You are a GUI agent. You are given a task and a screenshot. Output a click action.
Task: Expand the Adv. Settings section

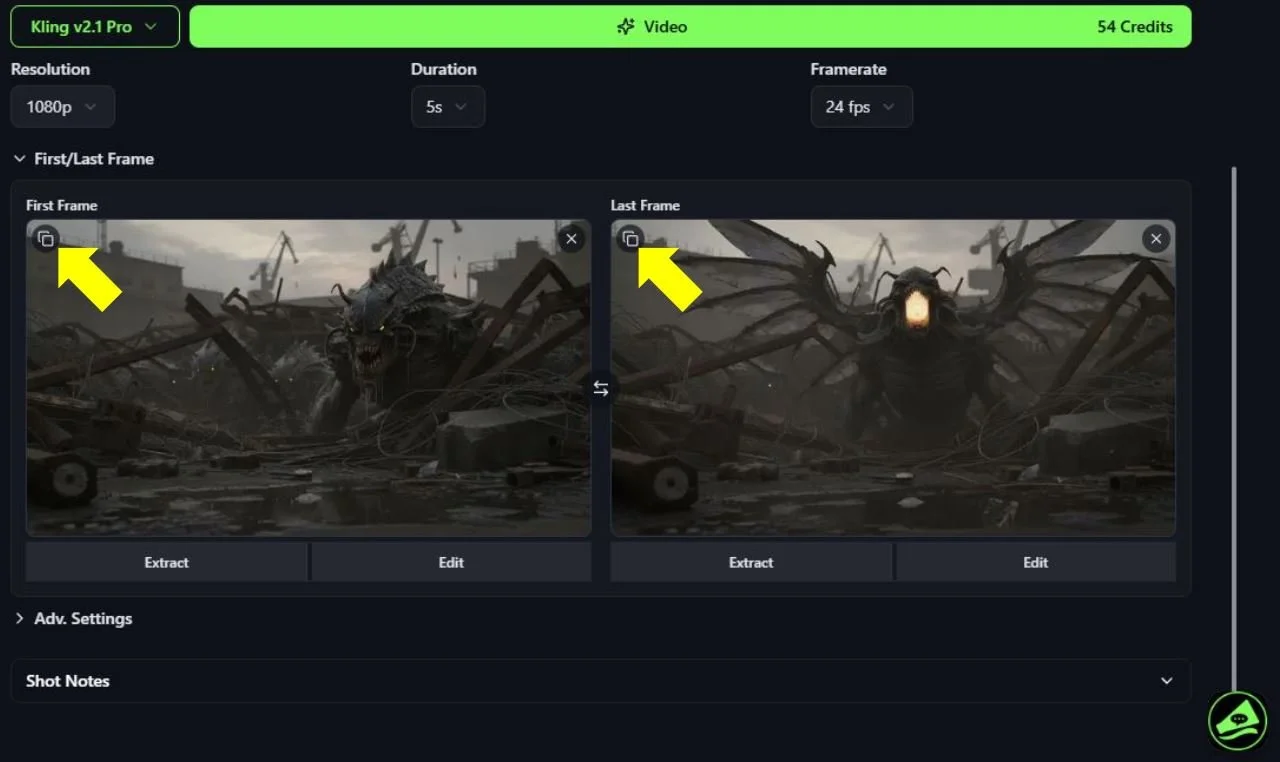tap(74, 618)
